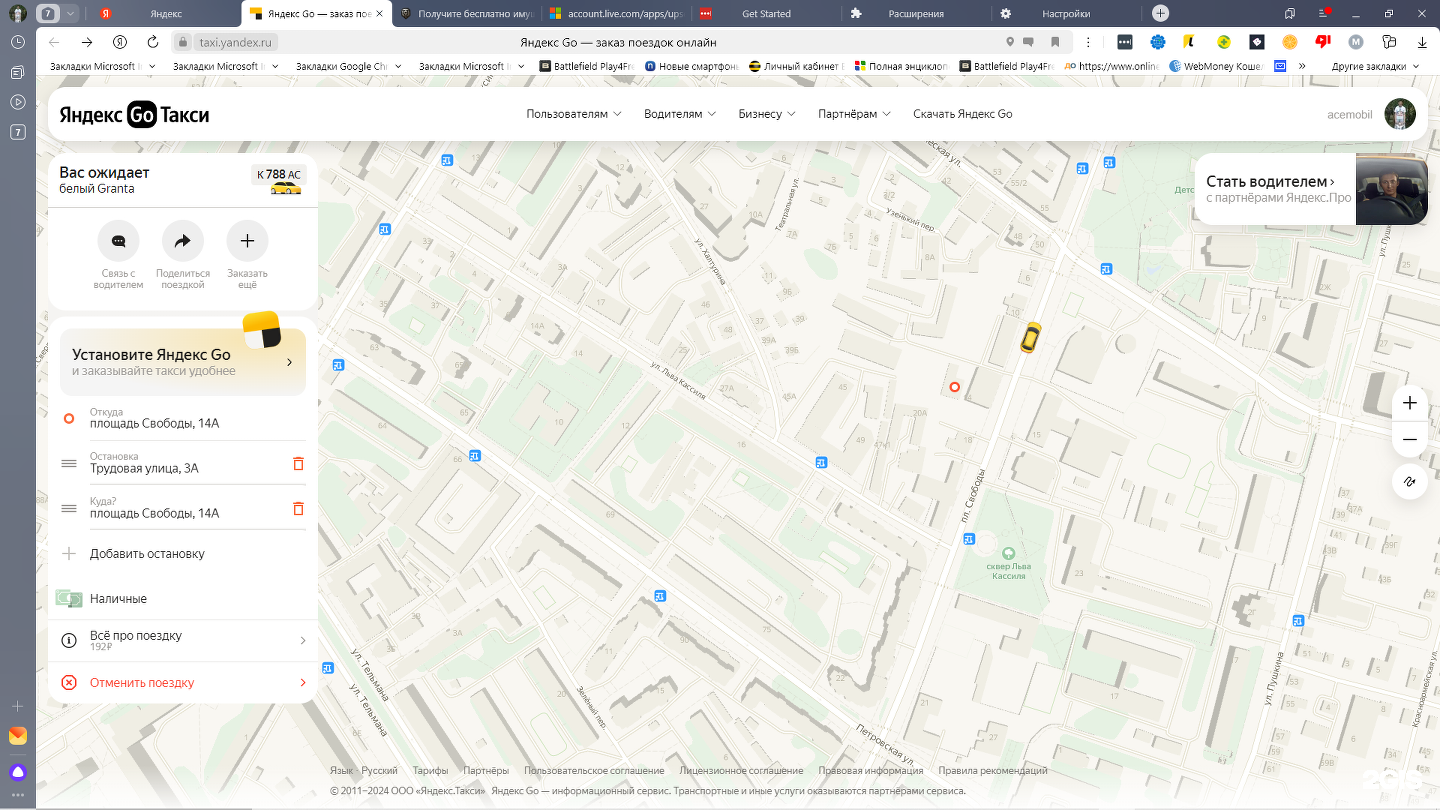The width and height of the screenshot is (1440, 810).
Task: Switch to the Get Started tab
Action: 766,13
